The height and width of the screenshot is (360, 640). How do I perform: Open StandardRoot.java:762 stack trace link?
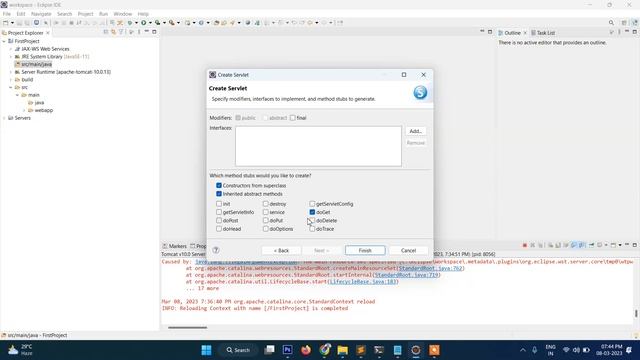pyautogui.click(x=430, y=269)
